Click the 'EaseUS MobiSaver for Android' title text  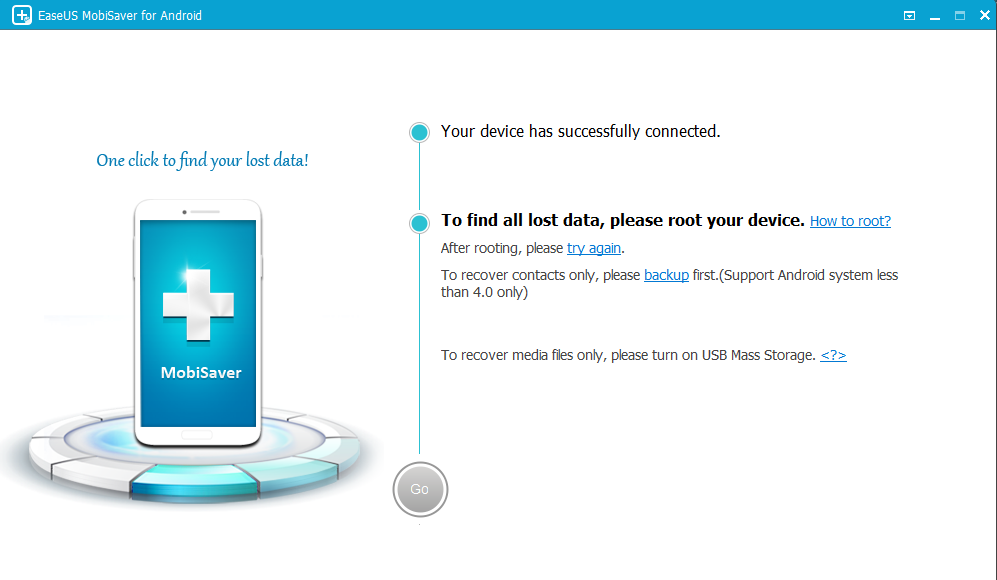click(120, 15)
